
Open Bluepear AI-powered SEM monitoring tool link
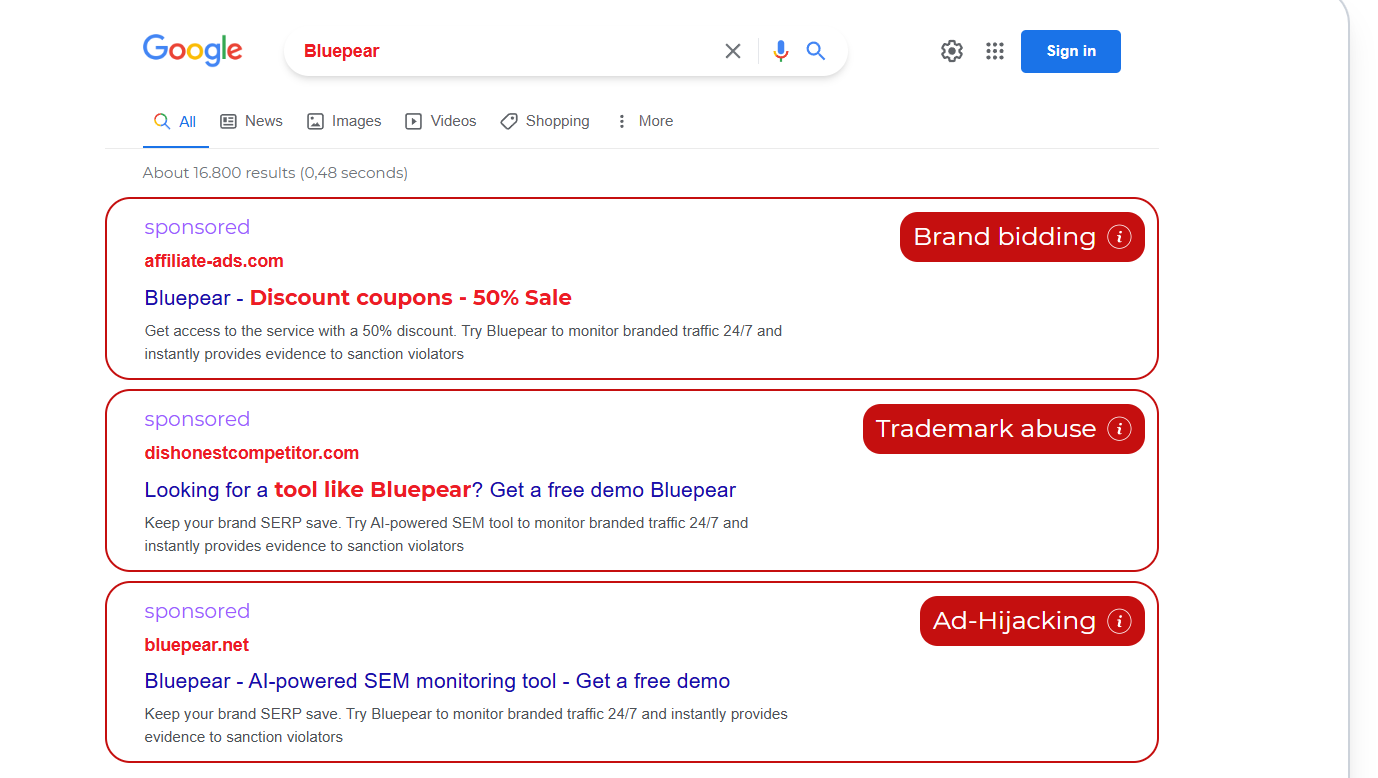click(437, 681)
